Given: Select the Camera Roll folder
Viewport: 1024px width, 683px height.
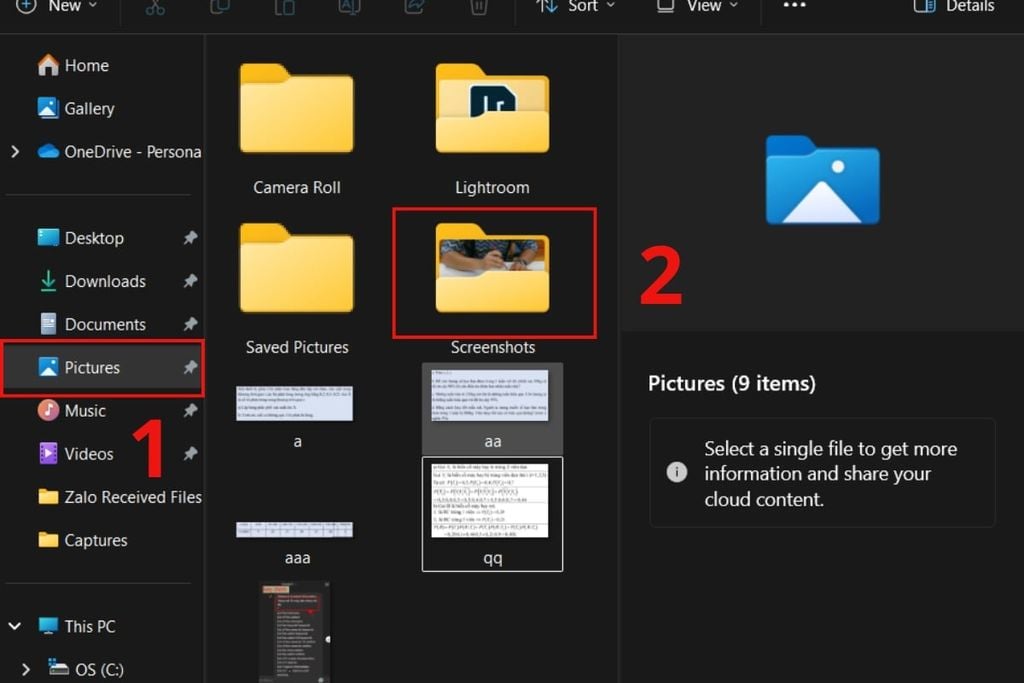Looking at the screenshot, I should [297, 129].
